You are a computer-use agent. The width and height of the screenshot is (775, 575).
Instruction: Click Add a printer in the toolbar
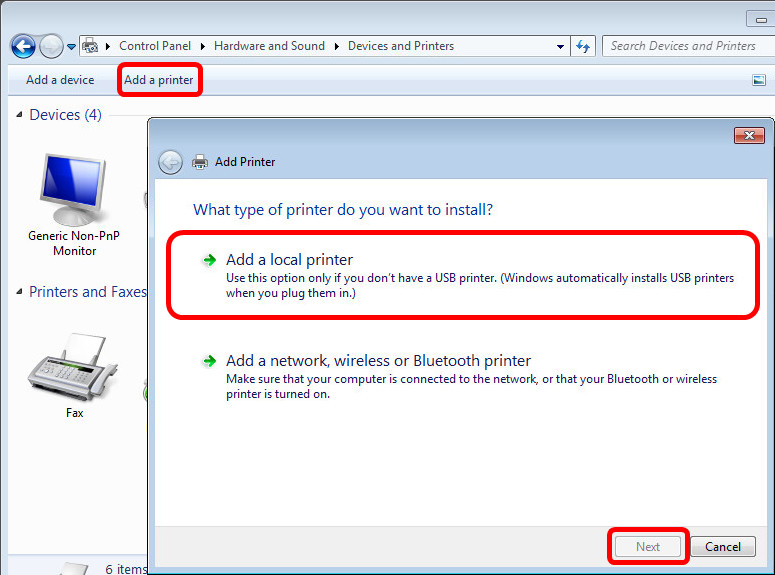tap(159, 80)
